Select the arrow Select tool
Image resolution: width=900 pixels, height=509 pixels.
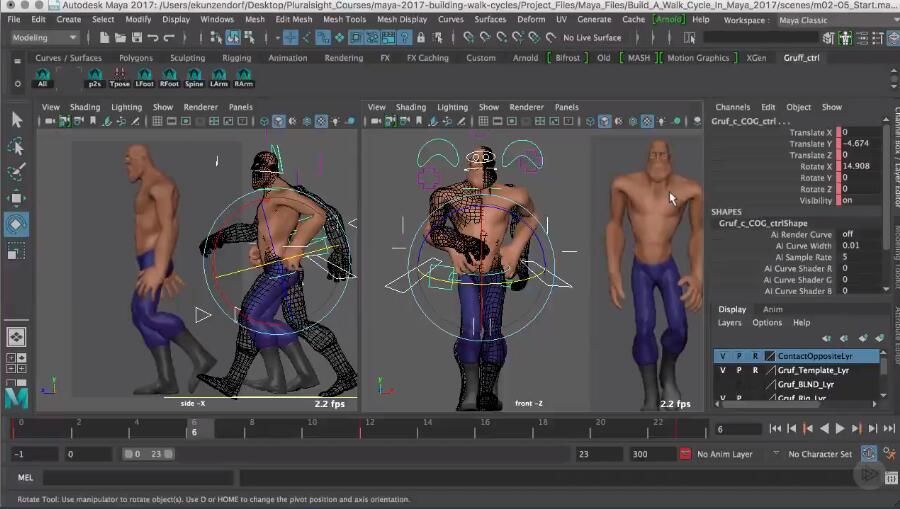[16, 119]
